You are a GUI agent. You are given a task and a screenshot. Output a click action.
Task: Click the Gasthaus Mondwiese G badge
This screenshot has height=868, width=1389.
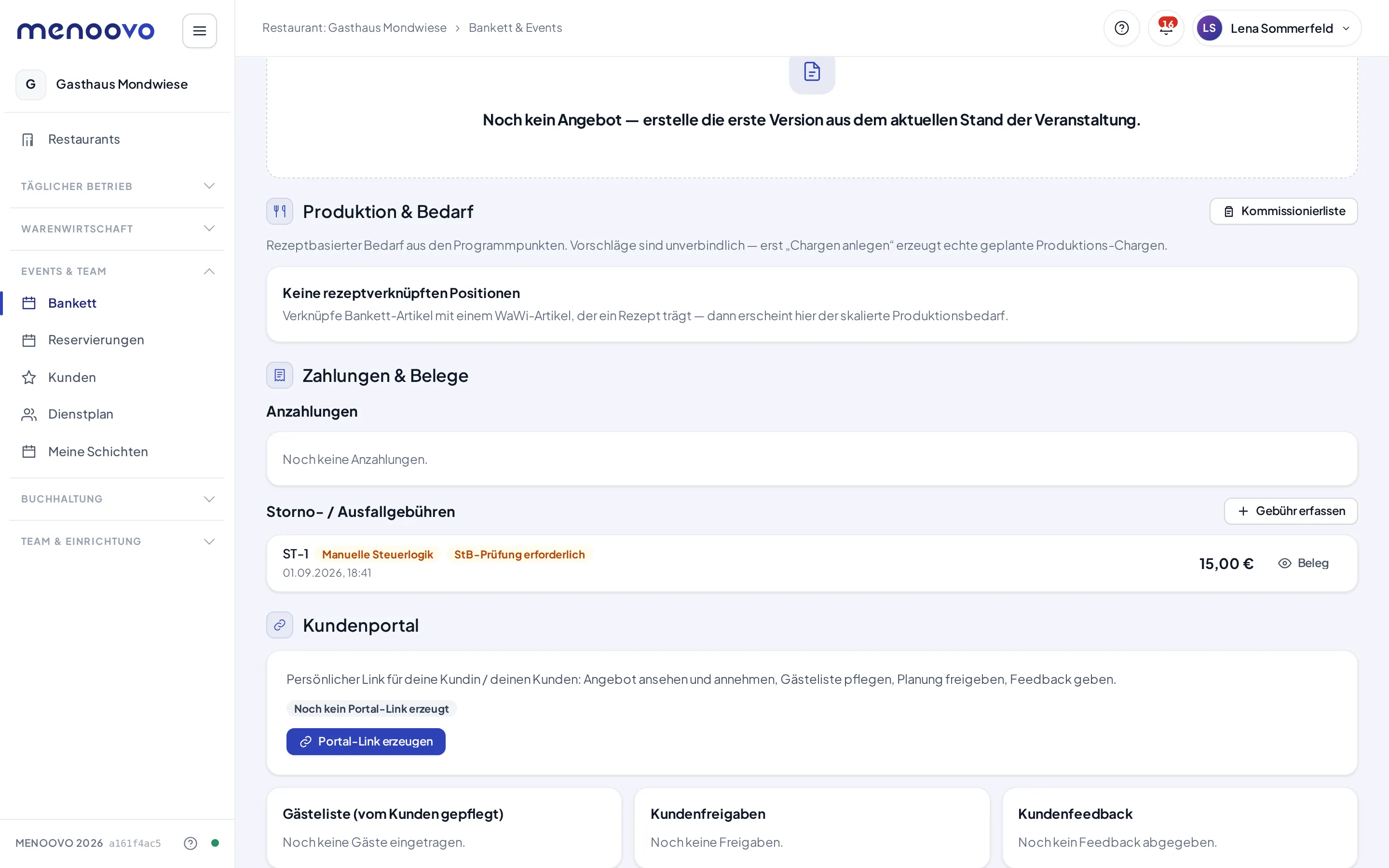[30, 84]
